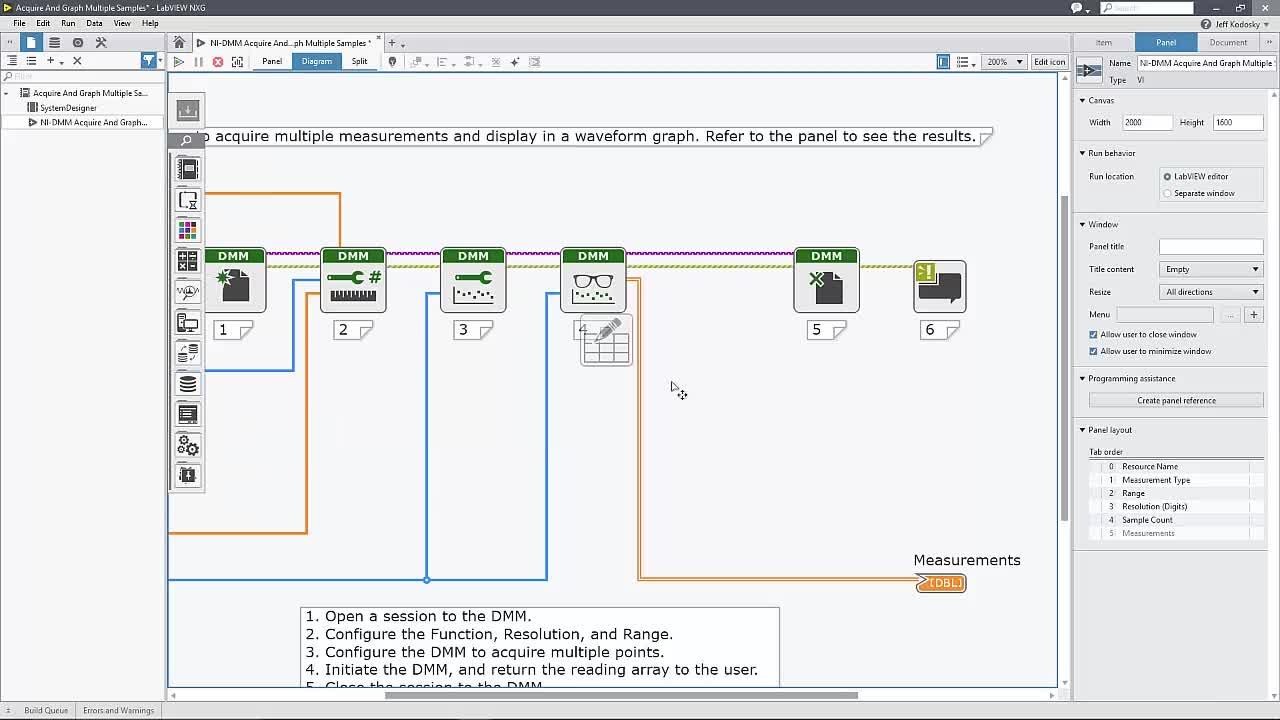Open the Data Types color grid palette
1280x720 pixels.
(x=187, y=230)
